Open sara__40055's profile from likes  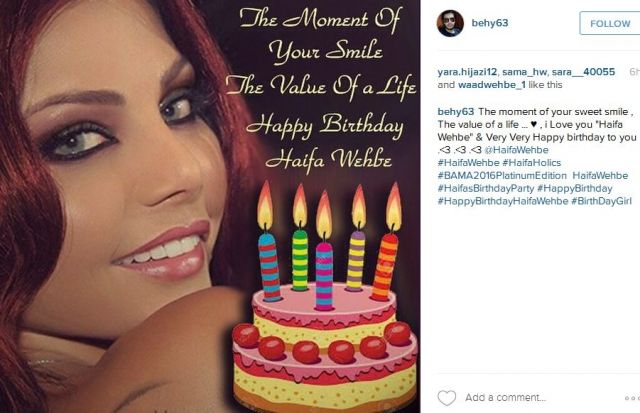point(583,72)
